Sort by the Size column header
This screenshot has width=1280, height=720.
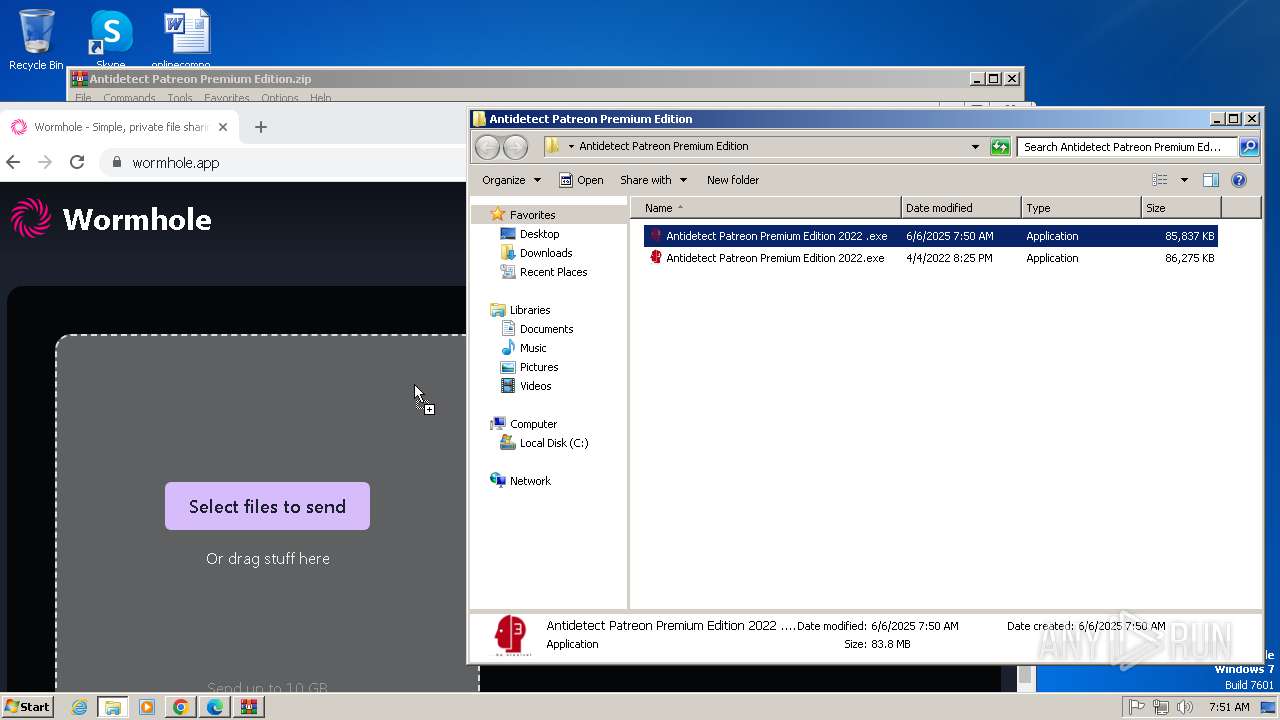[1181, 208]
